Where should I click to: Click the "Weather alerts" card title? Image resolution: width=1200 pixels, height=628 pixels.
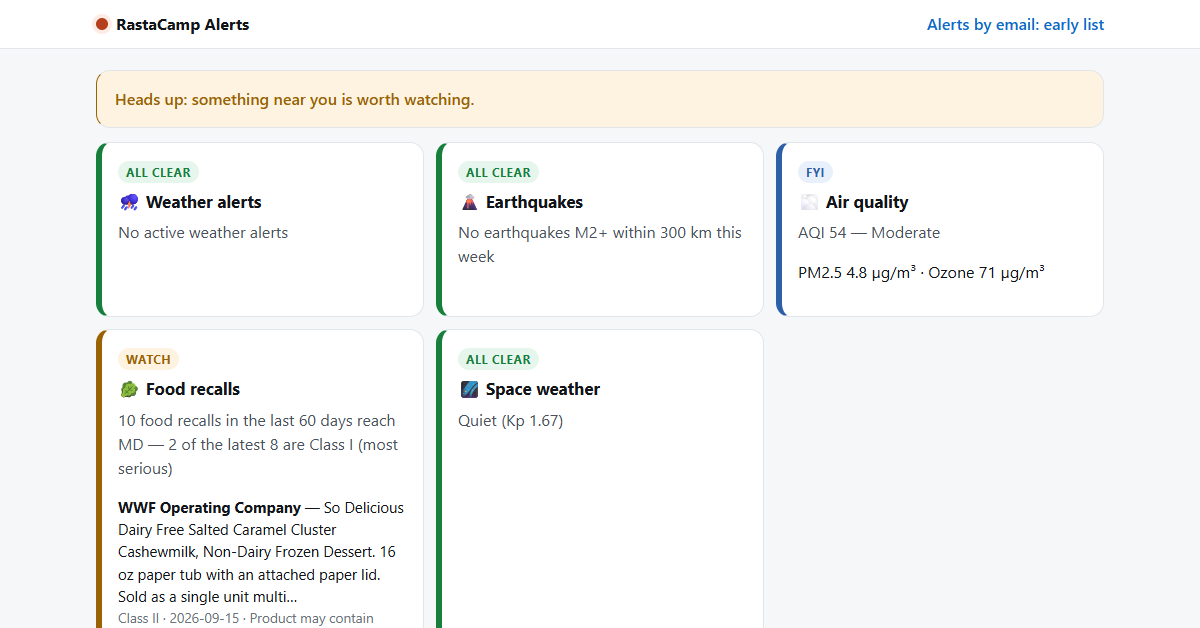(x=204, y=202)
